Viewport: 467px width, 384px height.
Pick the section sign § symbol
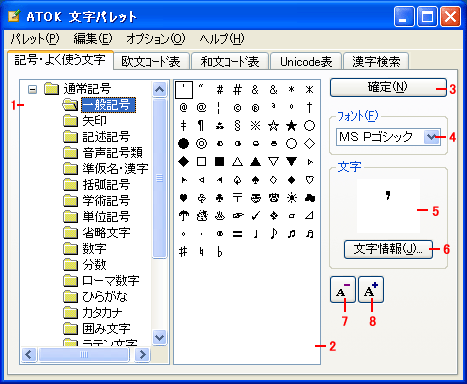click(237, 126)
